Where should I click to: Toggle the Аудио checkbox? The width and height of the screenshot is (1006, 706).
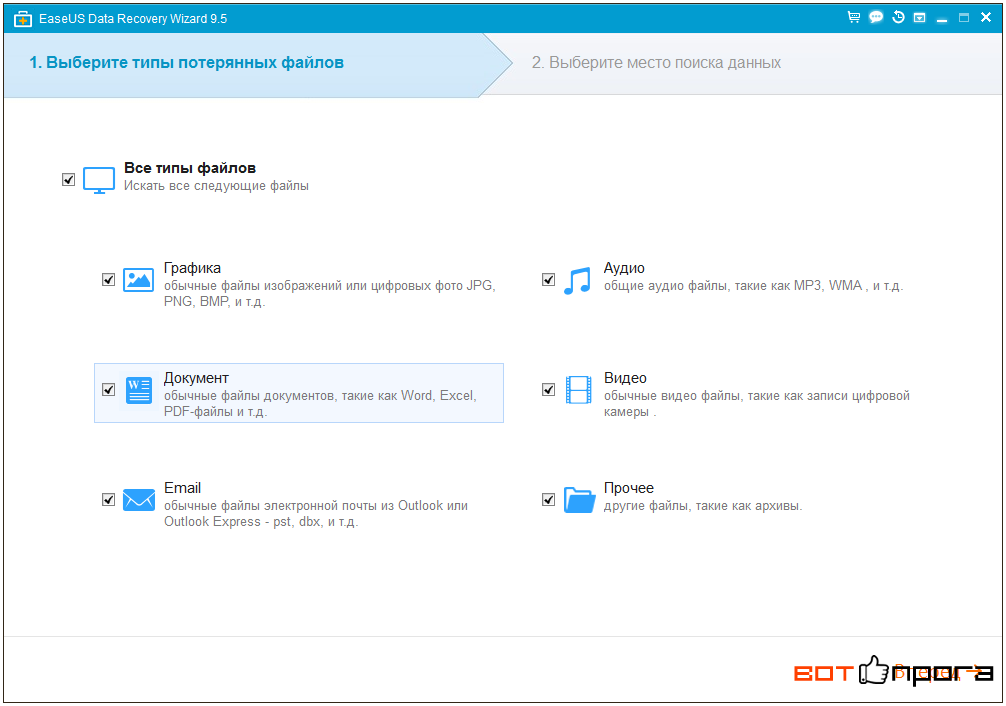[x=549, y=280]
